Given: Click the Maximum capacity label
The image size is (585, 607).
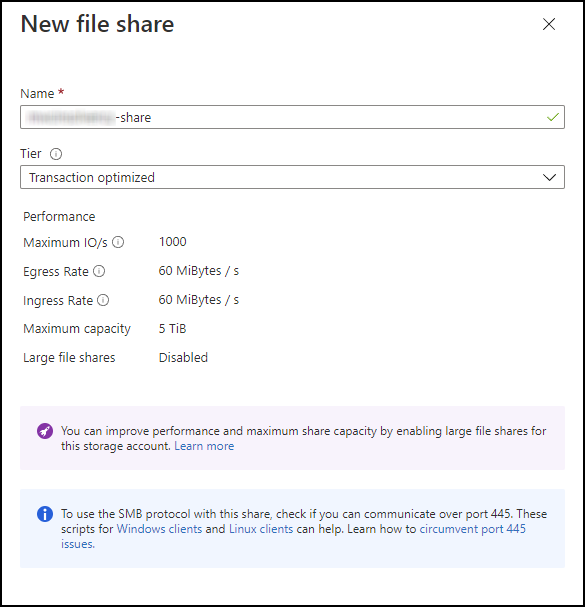Looking at the screenshot, I should pos(77,329).
